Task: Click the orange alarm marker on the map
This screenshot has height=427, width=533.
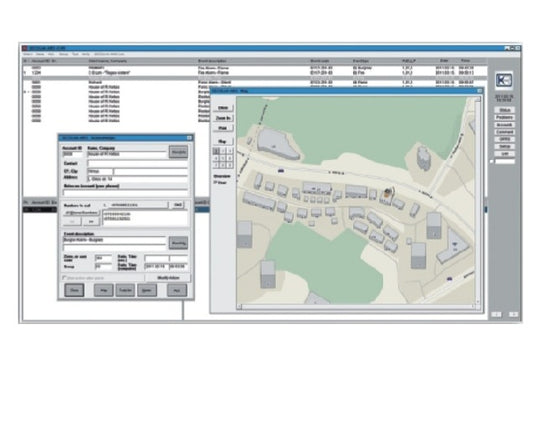Action: 388,193
